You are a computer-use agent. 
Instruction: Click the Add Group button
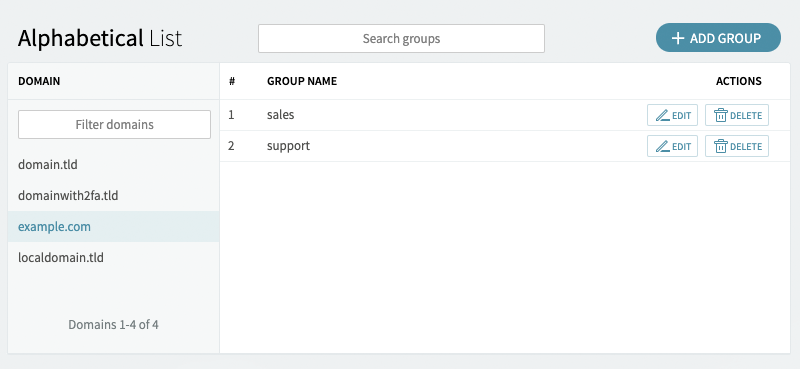click(x=718, y=38)
